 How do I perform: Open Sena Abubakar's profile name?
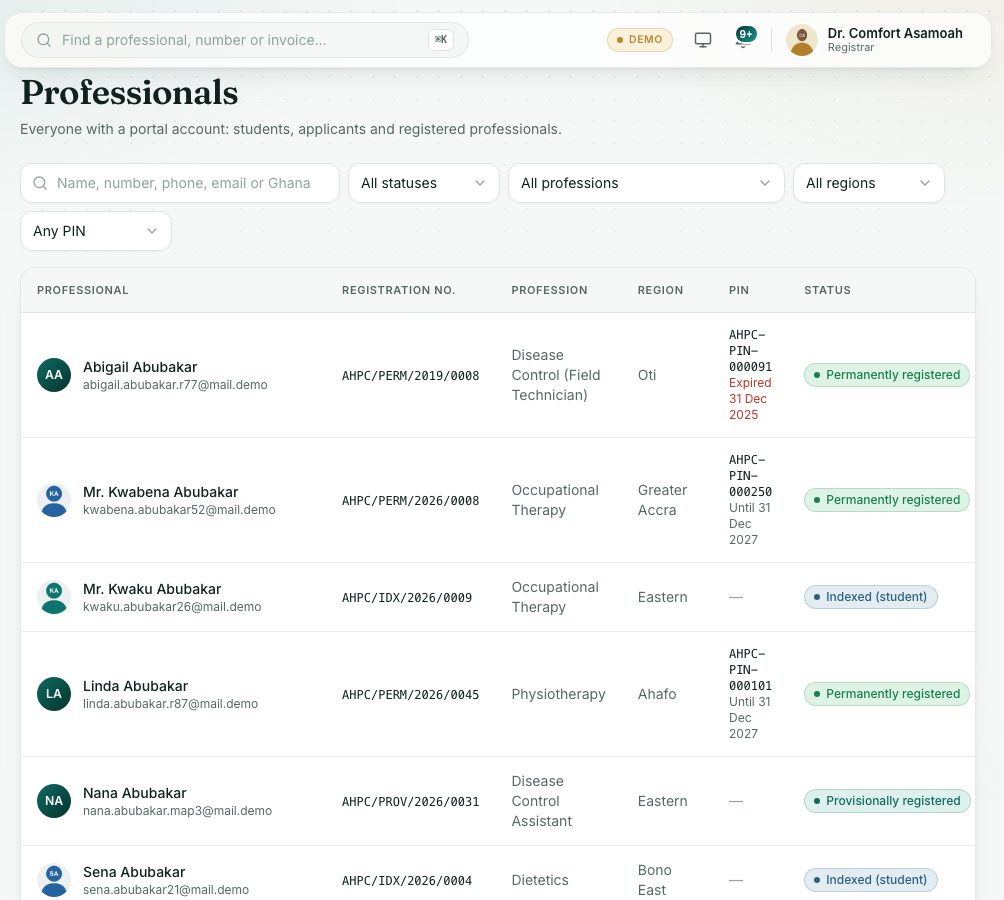pos(134,872)
